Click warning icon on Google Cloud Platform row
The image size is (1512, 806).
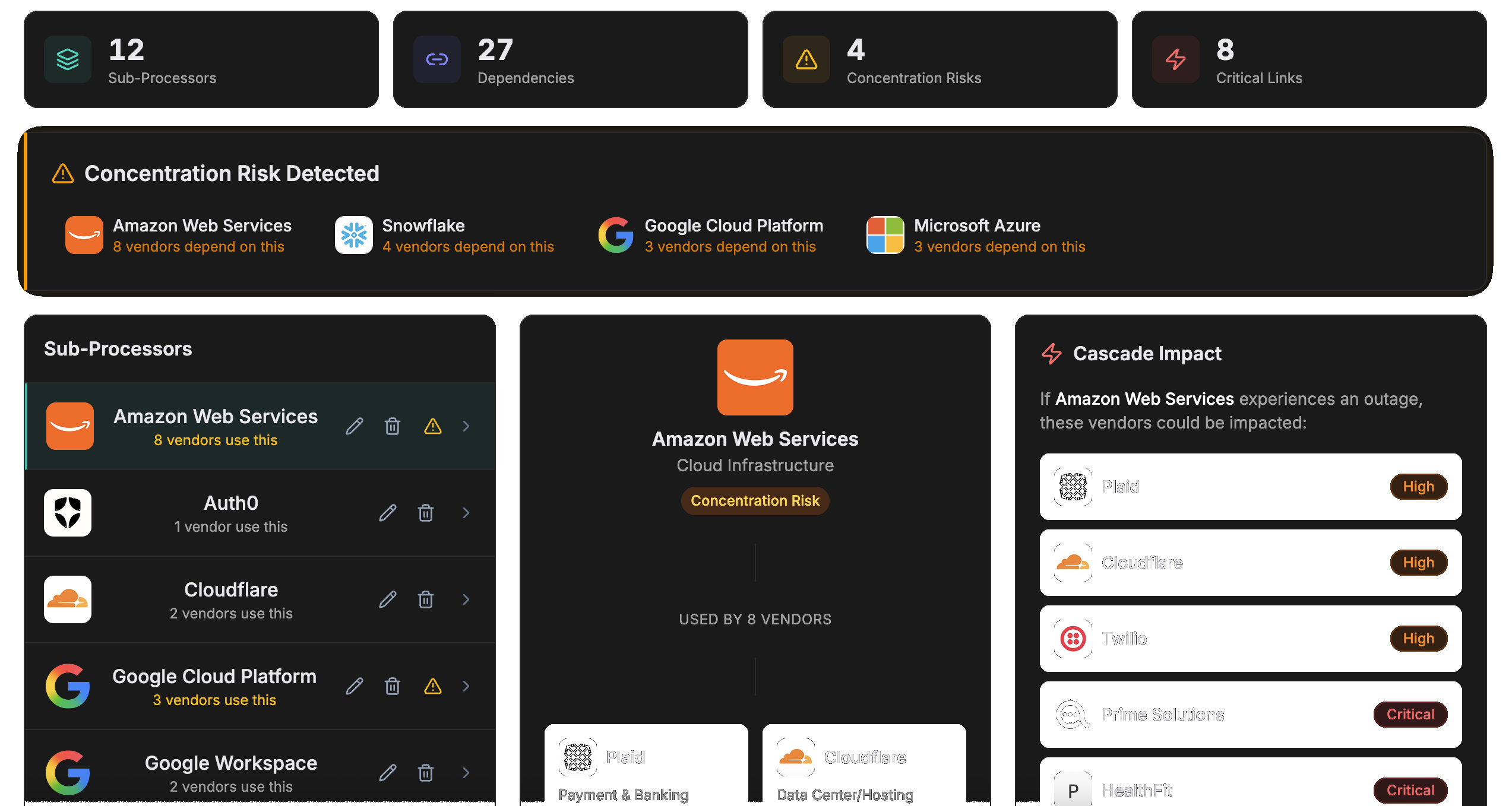click(433, 686)
